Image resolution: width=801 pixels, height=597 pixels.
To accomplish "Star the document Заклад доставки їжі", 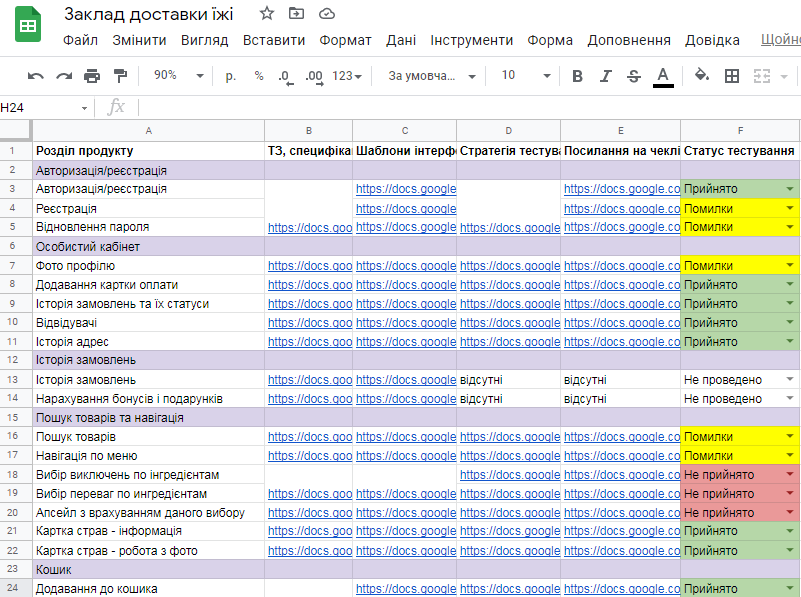I will click(267, 13).
